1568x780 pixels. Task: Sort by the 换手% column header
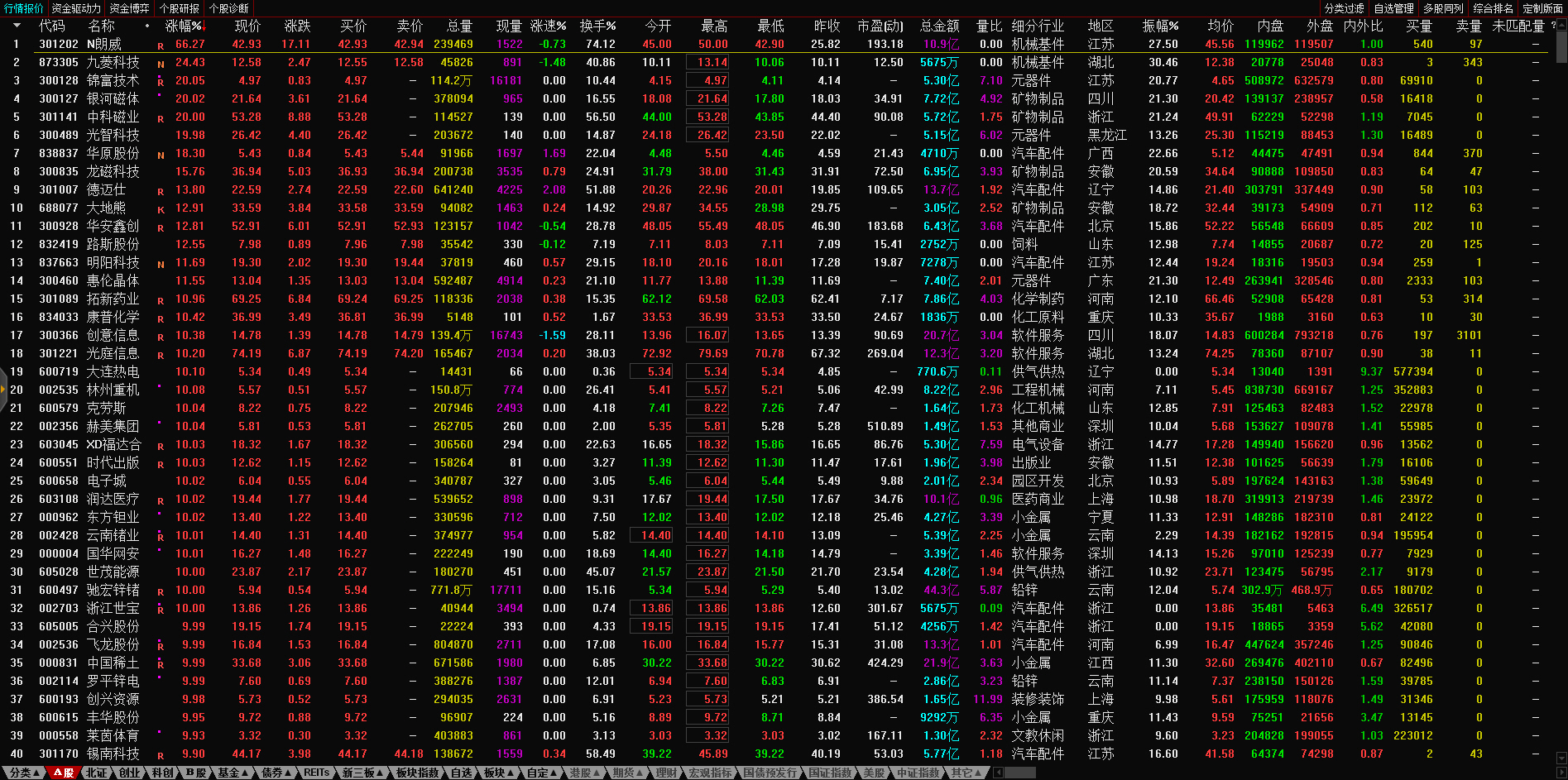tap(597, 26)
